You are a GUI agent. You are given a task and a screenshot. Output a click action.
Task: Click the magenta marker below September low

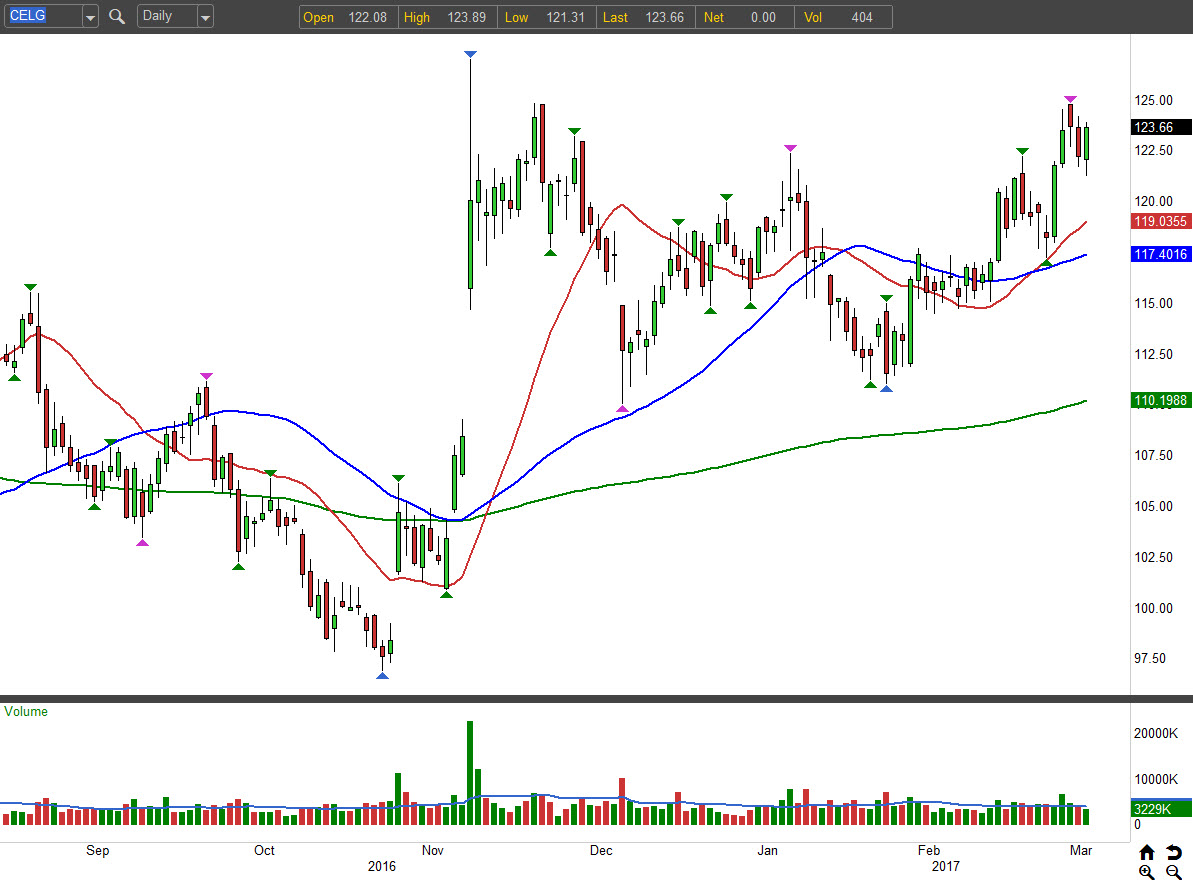point(142,543)
